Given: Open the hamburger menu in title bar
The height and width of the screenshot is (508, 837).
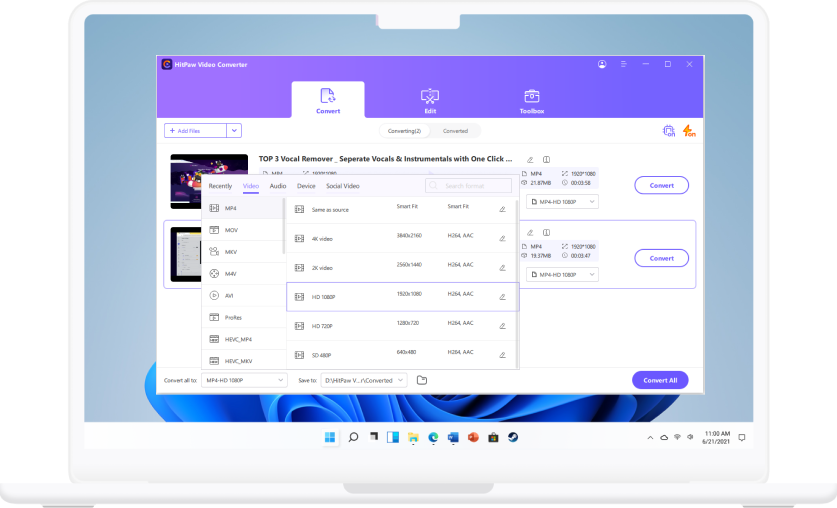Looking at the screenshot, I should [623, 64].
